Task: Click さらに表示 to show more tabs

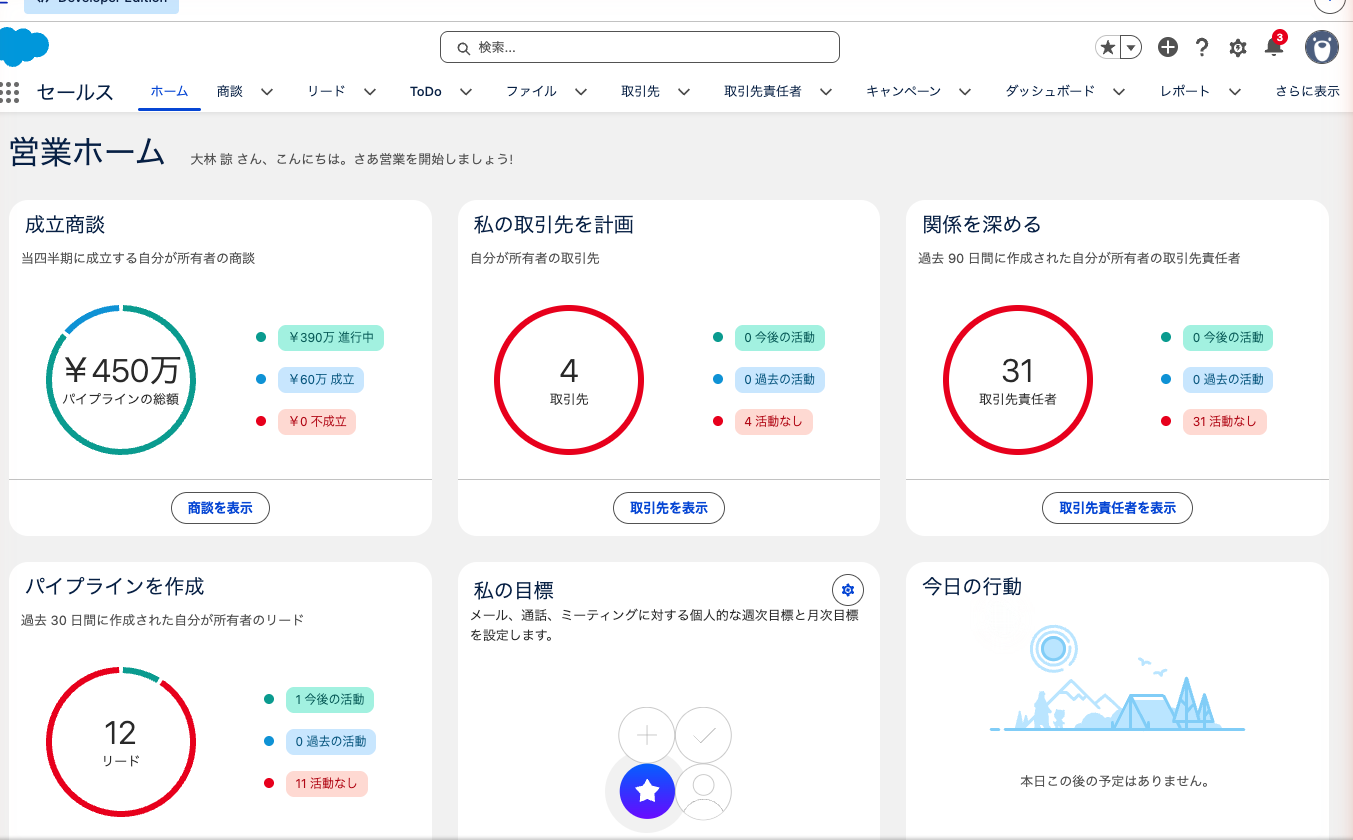Action: coord(1307,91)
